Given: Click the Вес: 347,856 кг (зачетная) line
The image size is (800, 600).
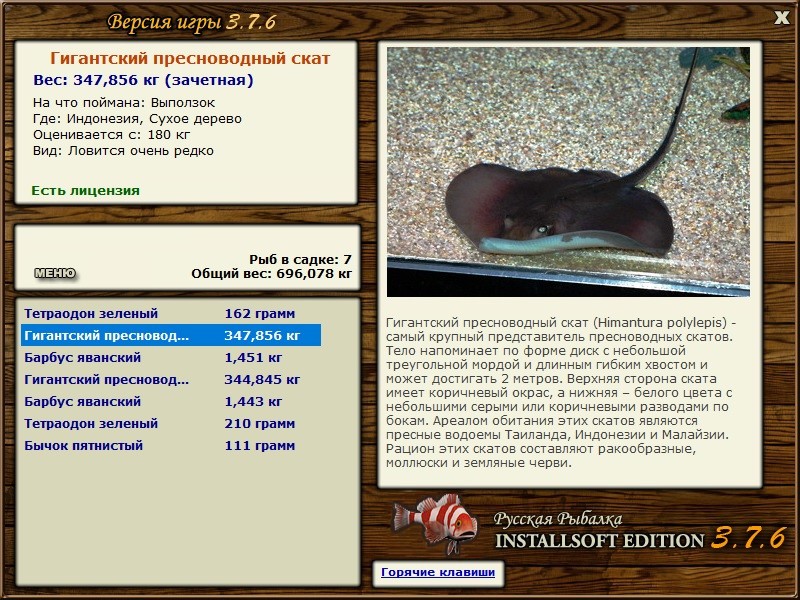Looking at the screenshot, I should (143, 80).
